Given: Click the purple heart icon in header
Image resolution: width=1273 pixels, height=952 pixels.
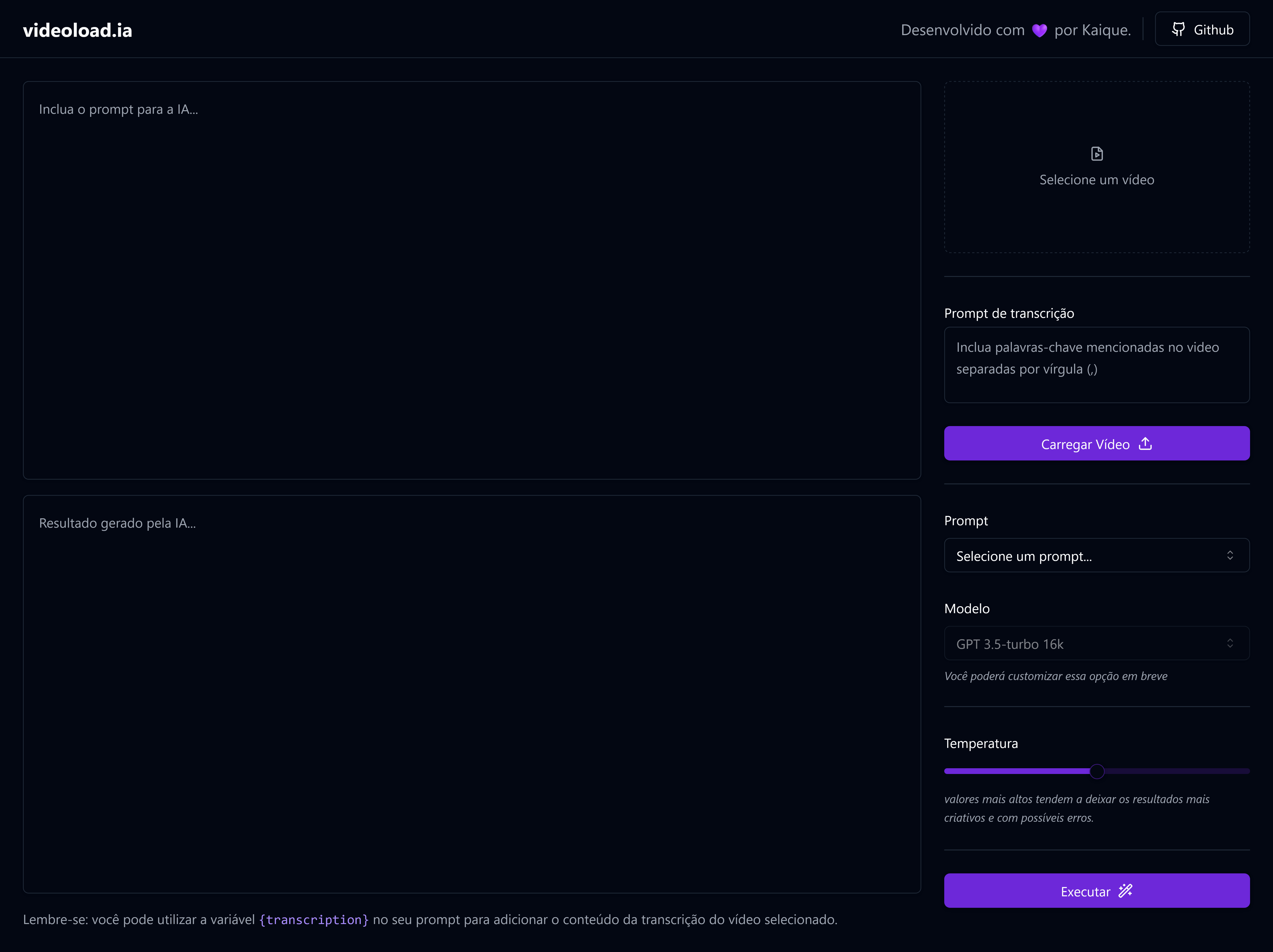Looking at the screenshot, I should [1039, 31].
